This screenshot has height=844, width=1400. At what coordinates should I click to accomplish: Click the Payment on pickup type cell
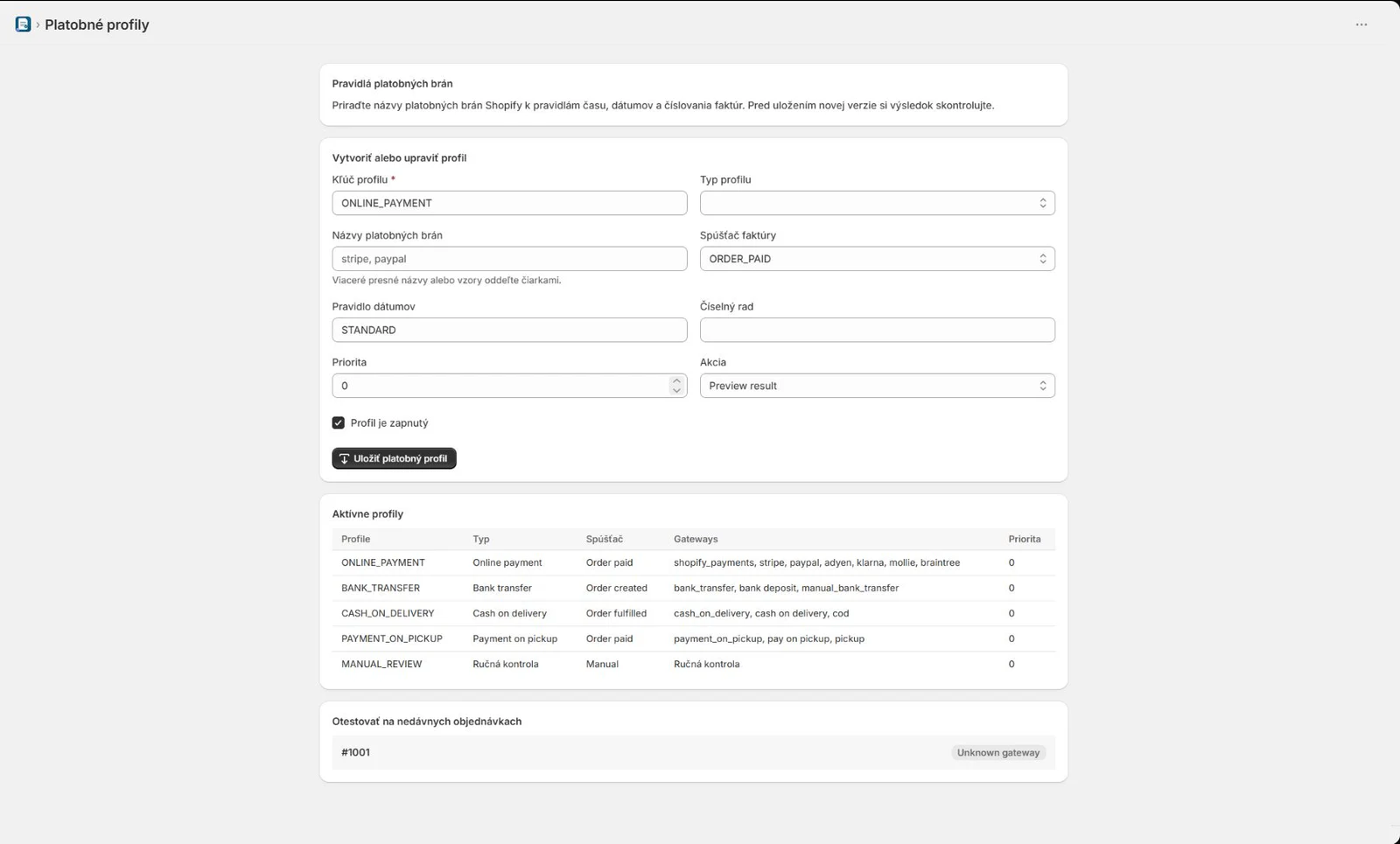[514, 638]
